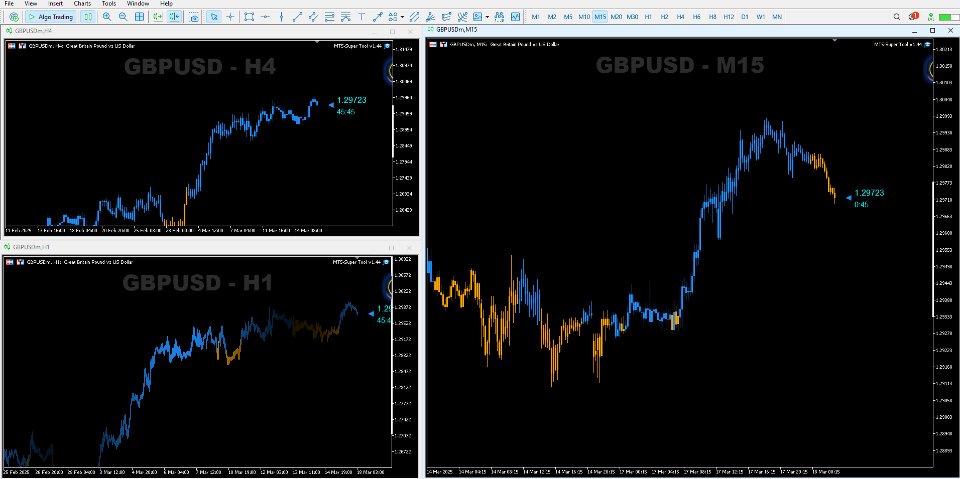
Task: Zoom in on the chart
Action: click(107, 17)
